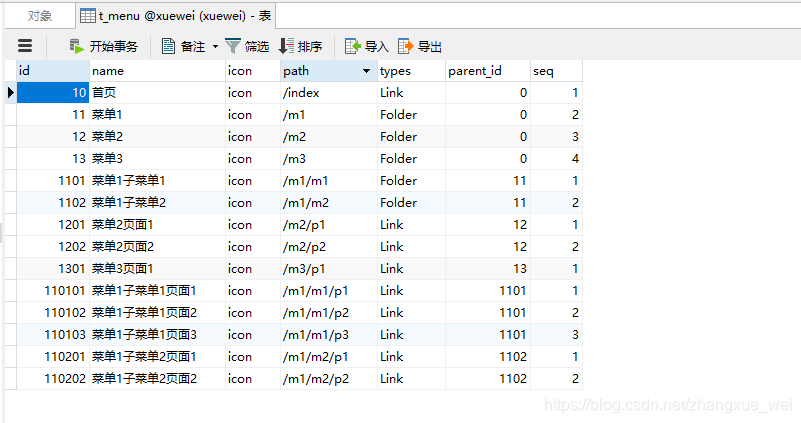Click the id column header
Screen dimensions: 801x423
[x=53, y=71]
